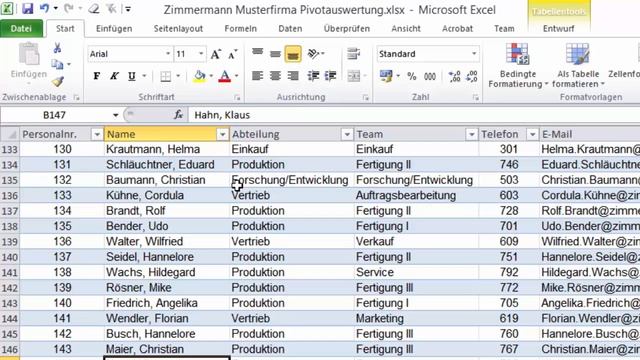Viewport: 640px width, 360px height.
Task: Open the Ansicht tab
Action: (406, 29)
